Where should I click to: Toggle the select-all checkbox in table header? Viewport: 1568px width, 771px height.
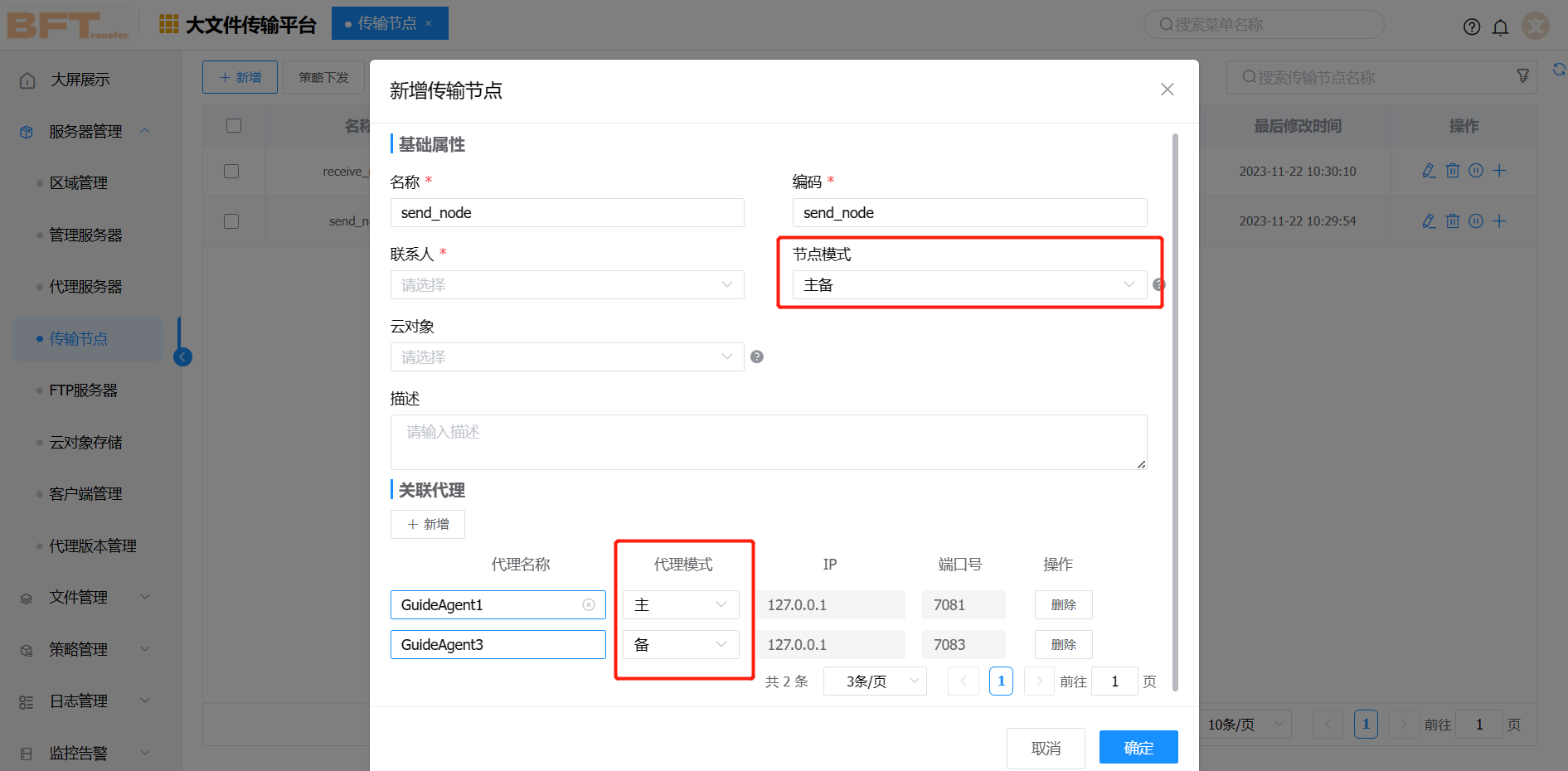tap(234, 126)
